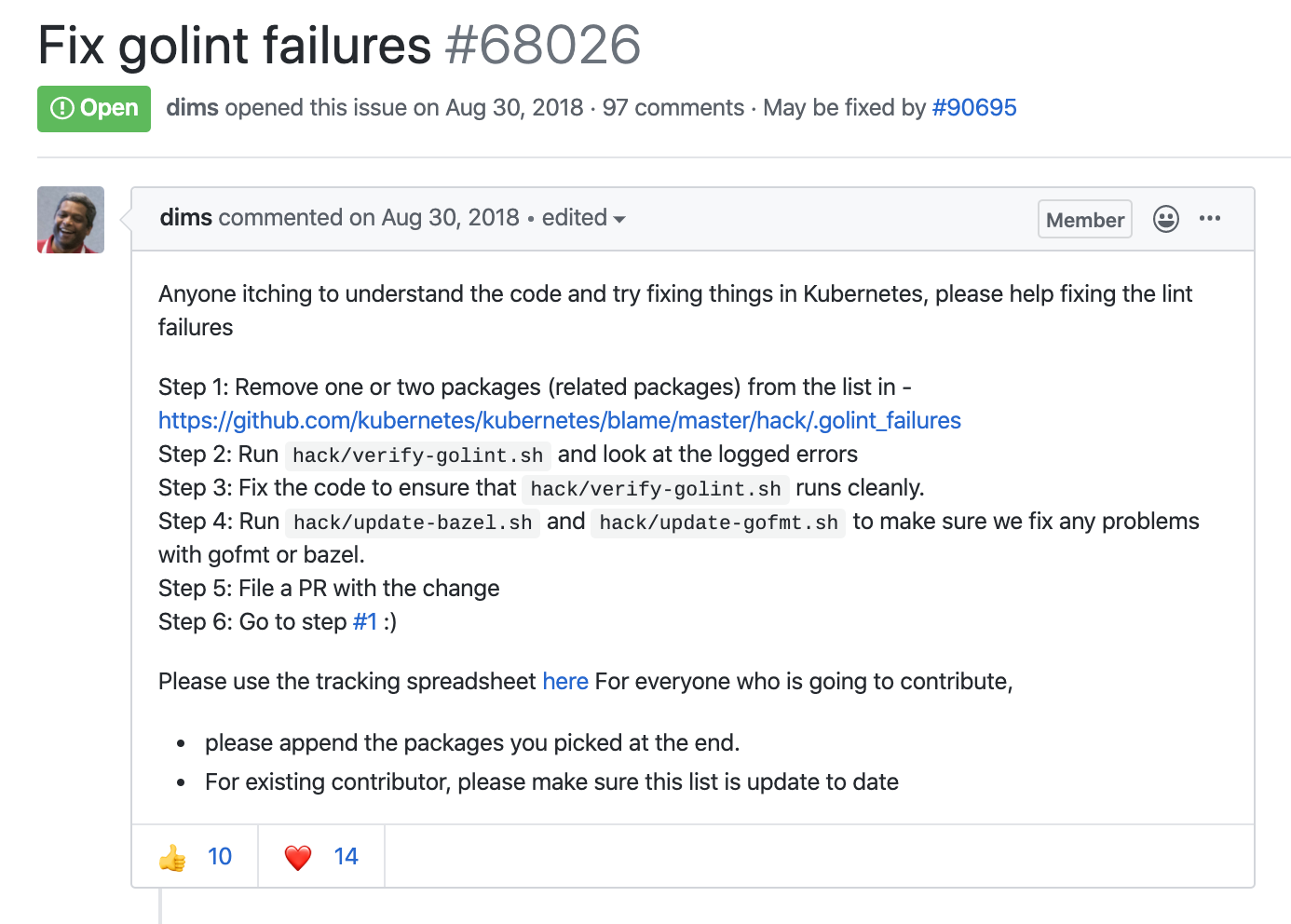Open the #90695 fix pull request link
Screen dimensions: 1291x924
click(x=974, y=107)
